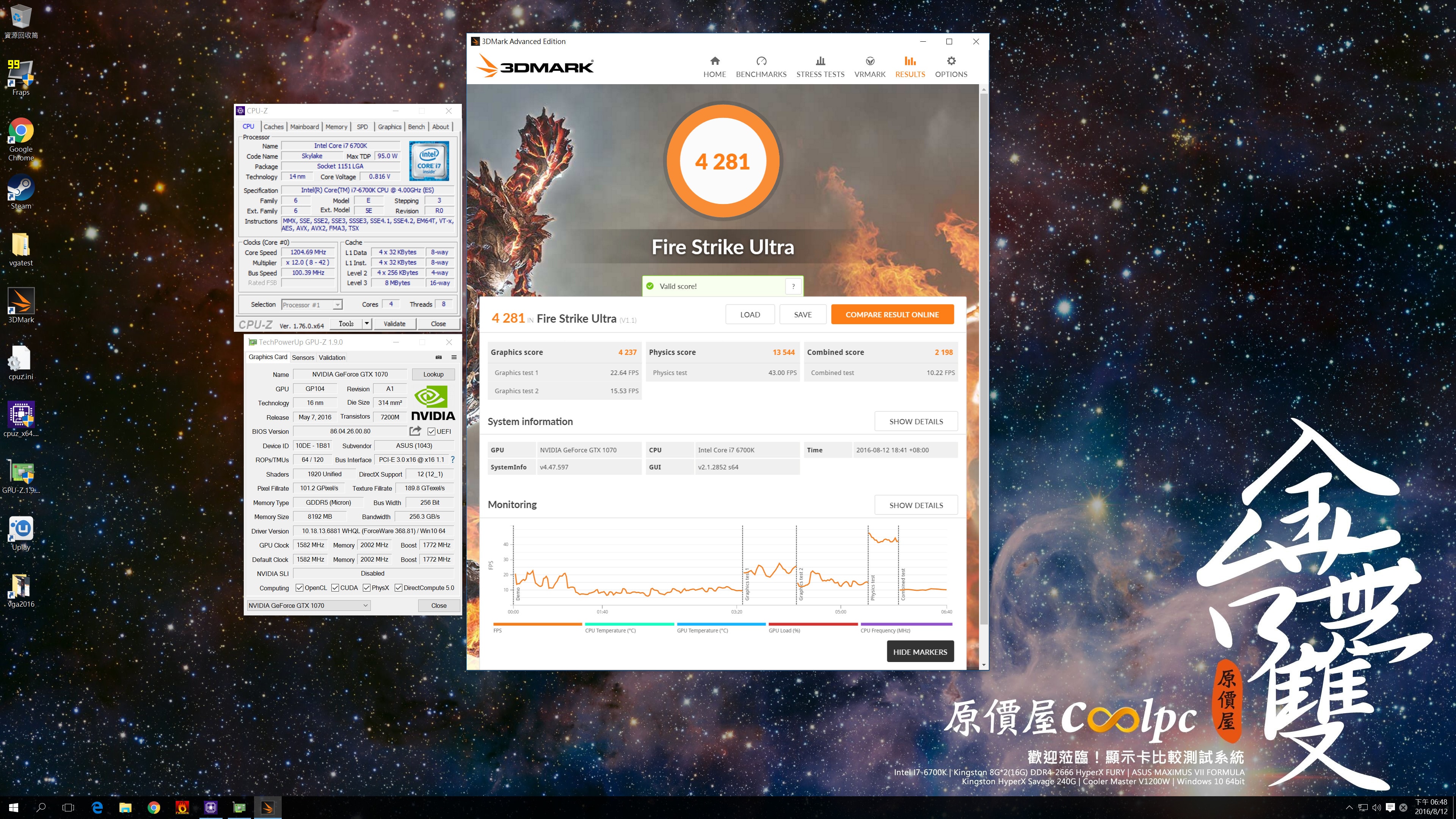Image resolution: width=1456 pixels, height=819 pixels.
Task: Open the GPU selector dropdown in GPU-Z
Action: coord(309,606)
